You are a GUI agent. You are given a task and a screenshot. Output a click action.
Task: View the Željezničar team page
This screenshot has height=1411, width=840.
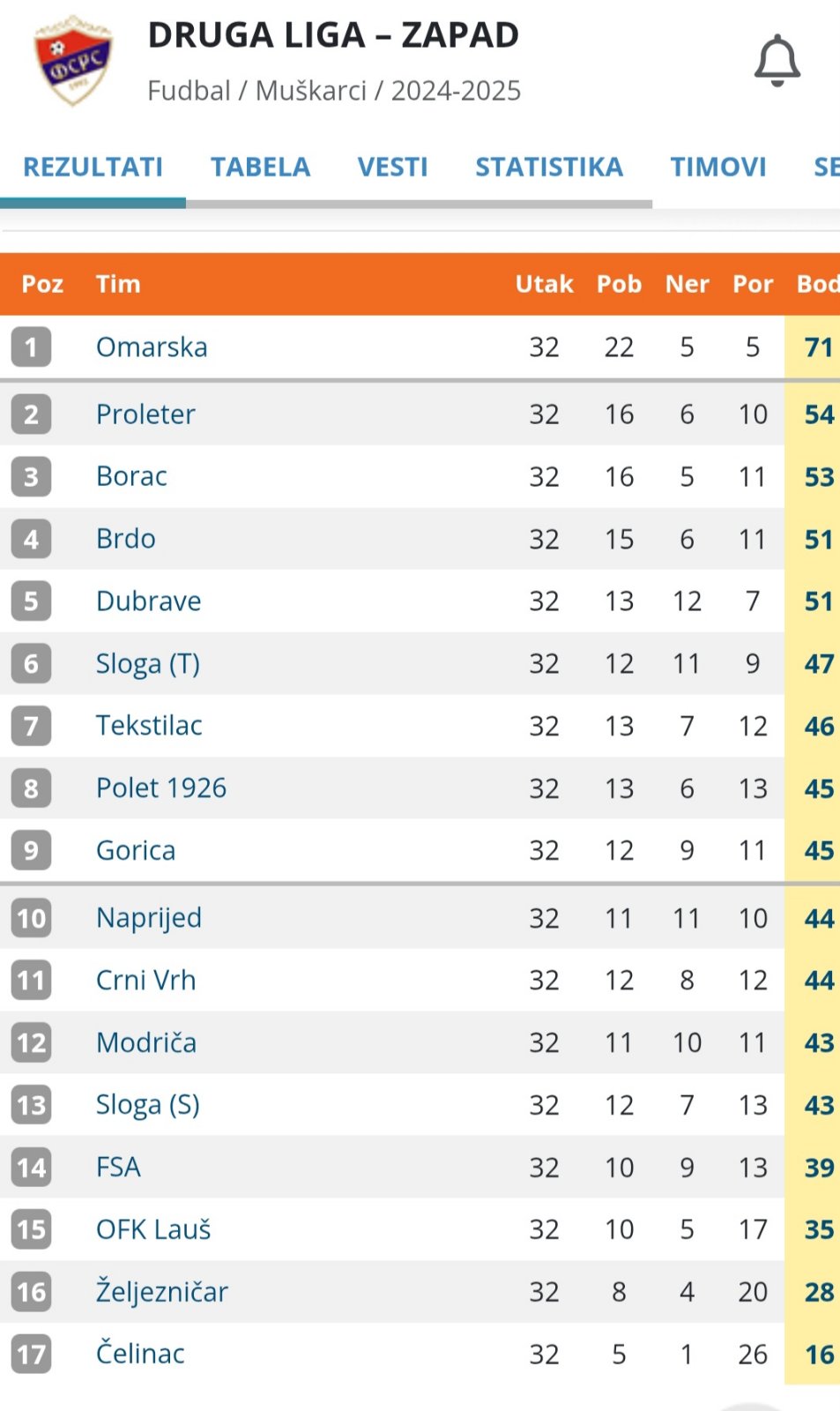(162, 1292)
